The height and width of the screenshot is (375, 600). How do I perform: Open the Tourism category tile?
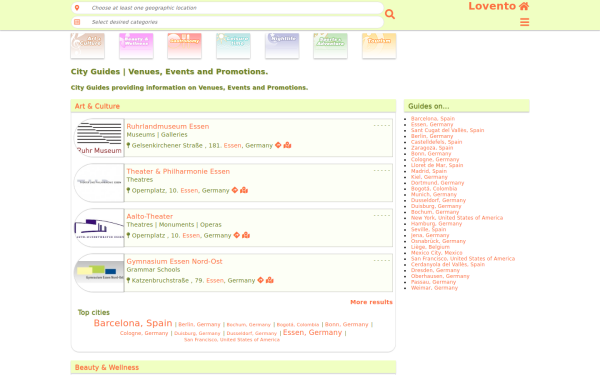tap(379, 46)
